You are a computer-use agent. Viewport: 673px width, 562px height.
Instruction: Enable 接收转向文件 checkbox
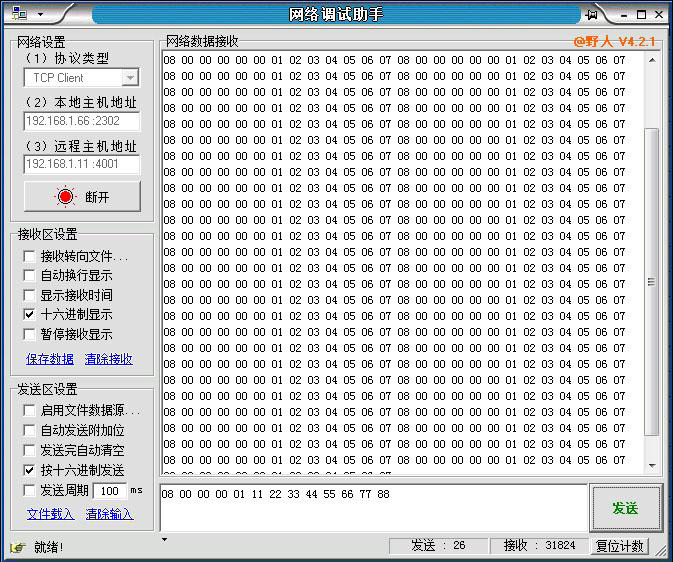pyautogui.click(x=30, y=256)
